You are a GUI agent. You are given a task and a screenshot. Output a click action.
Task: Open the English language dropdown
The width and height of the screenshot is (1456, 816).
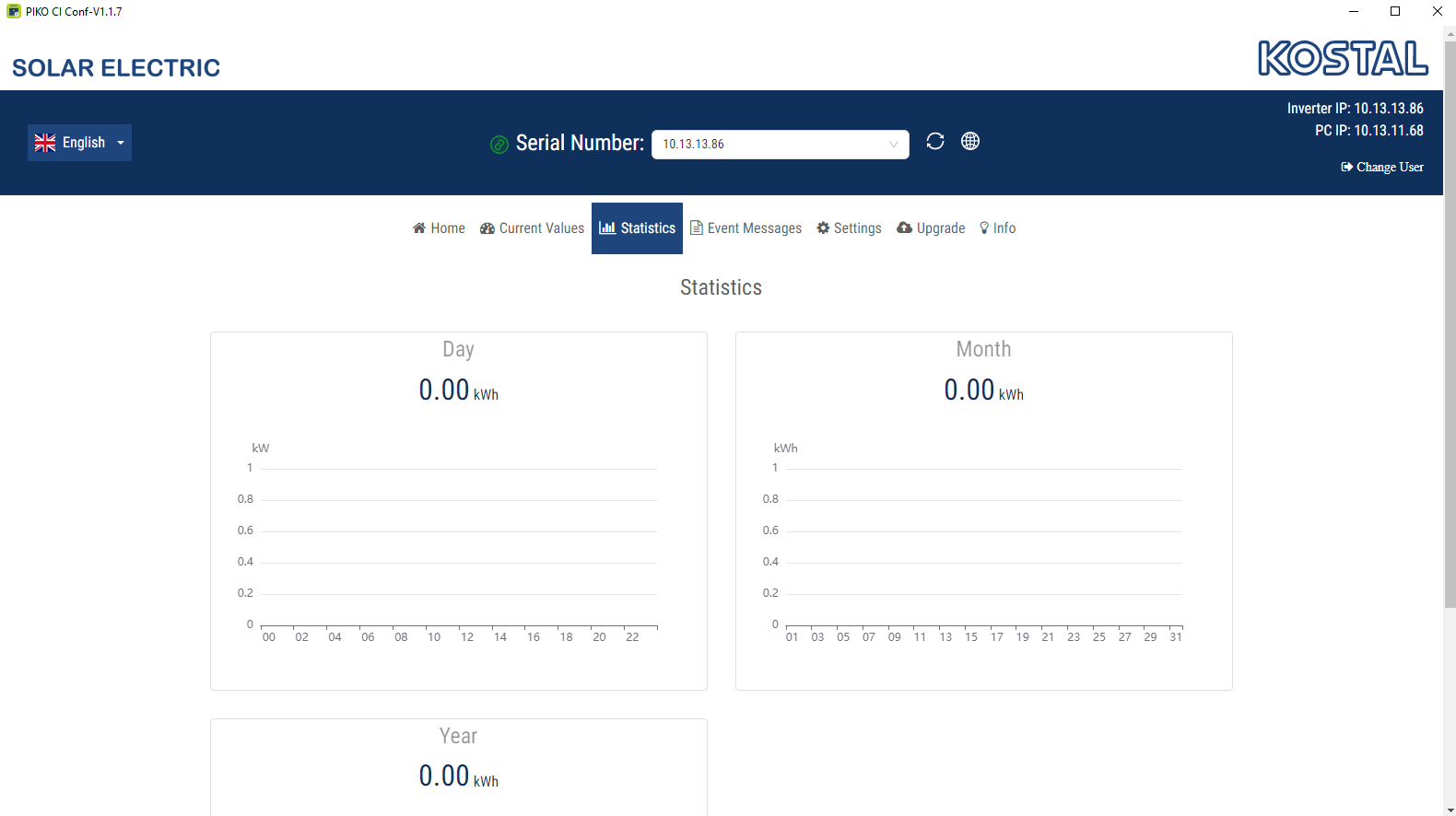(79, 143)
